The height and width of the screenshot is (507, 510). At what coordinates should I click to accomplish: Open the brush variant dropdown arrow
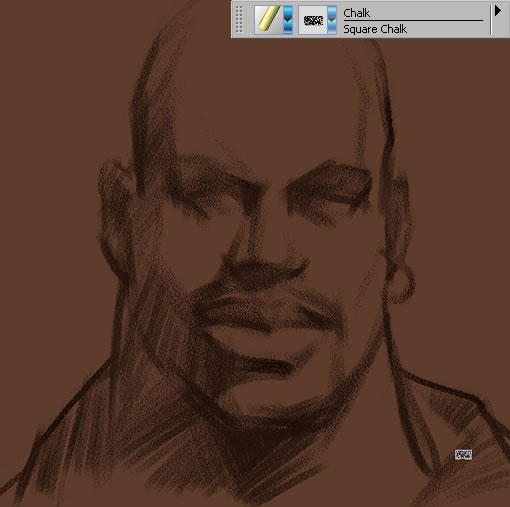point(332,20)
